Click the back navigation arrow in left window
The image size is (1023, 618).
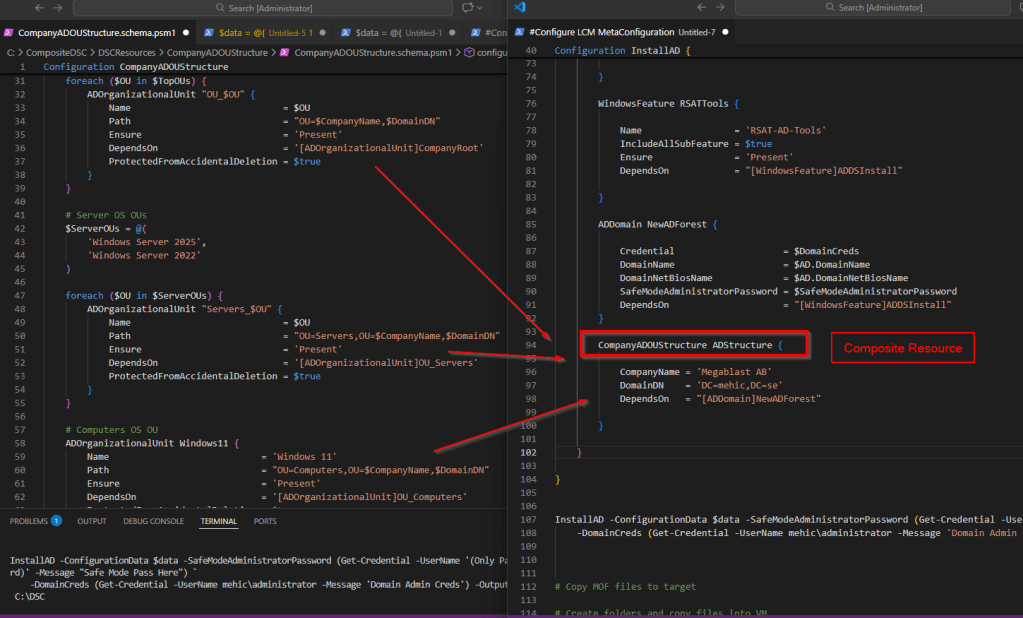(38, 8)
